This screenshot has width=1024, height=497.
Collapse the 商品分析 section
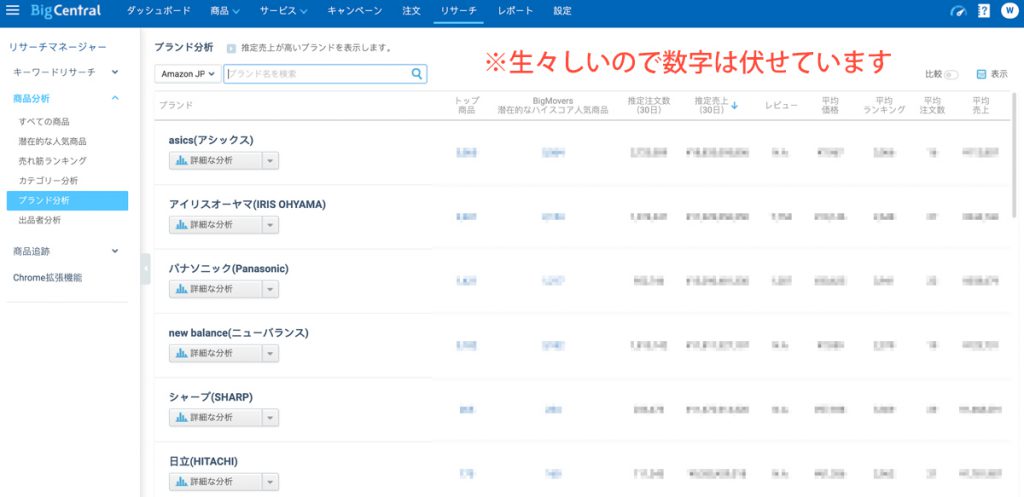tap(115, 99)
